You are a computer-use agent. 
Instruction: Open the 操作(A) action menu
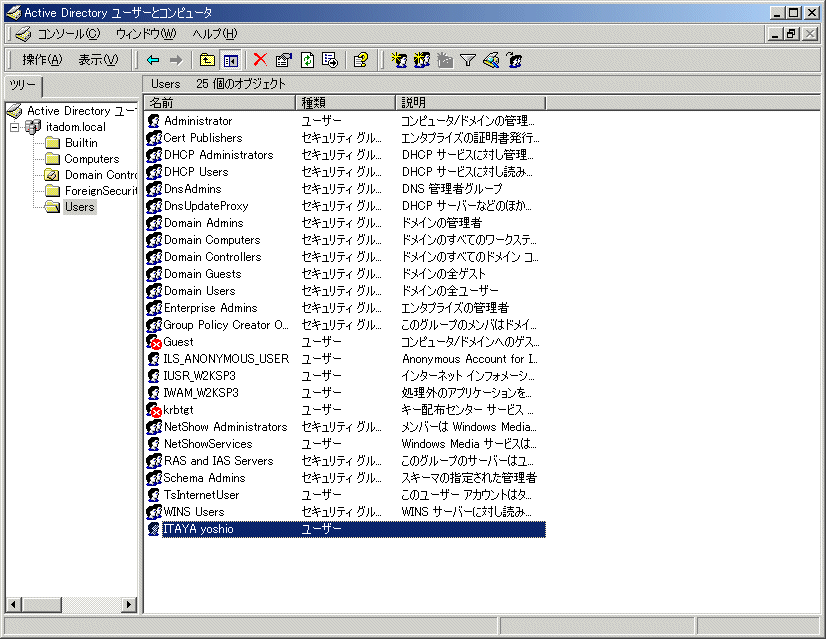42,60
